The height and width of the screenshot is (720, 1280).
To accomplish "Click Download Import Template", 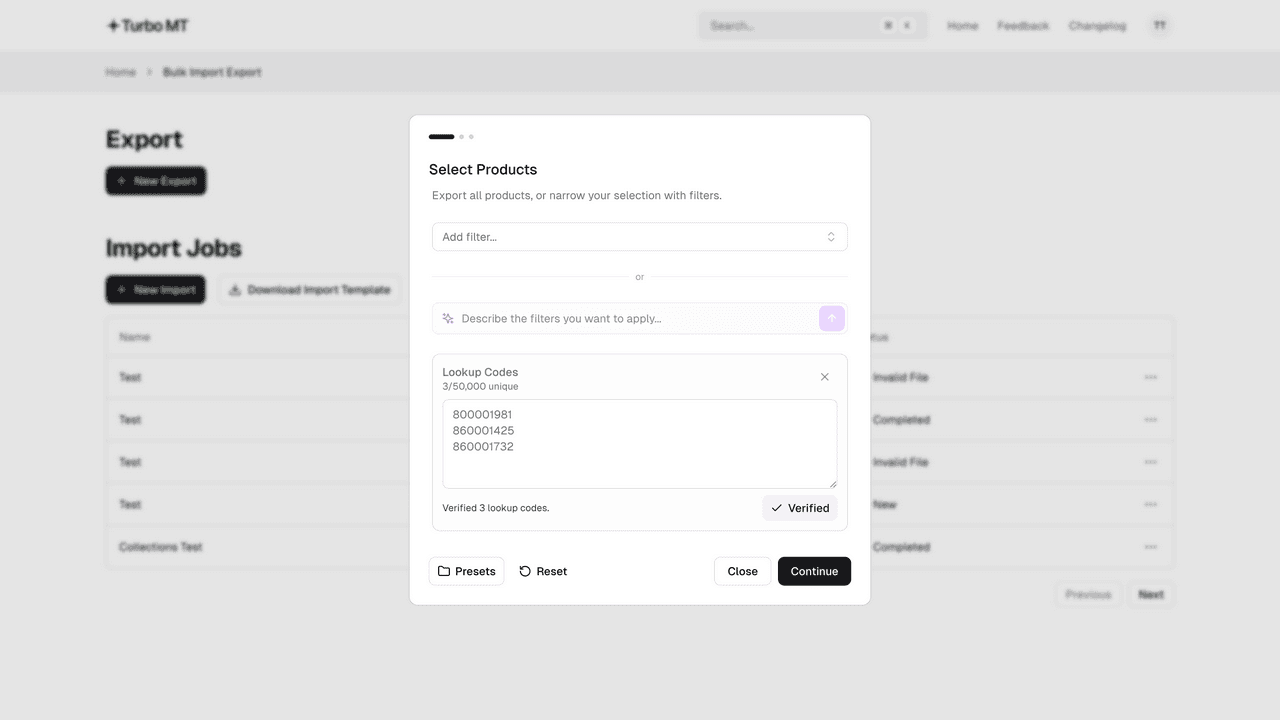I will pos(310,290).
